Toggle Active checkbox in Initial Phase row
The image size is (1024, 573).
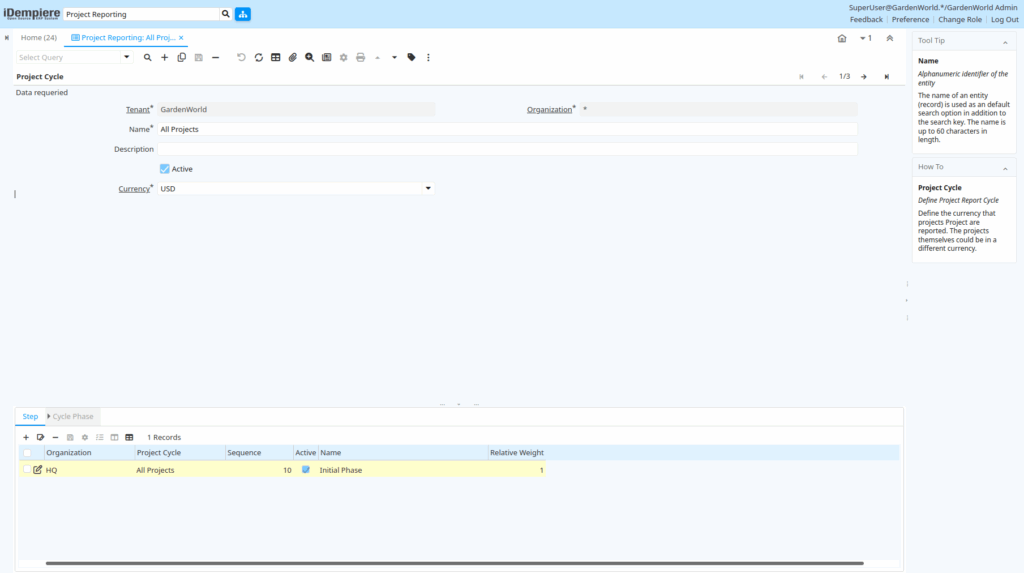(x=306, y=469)
